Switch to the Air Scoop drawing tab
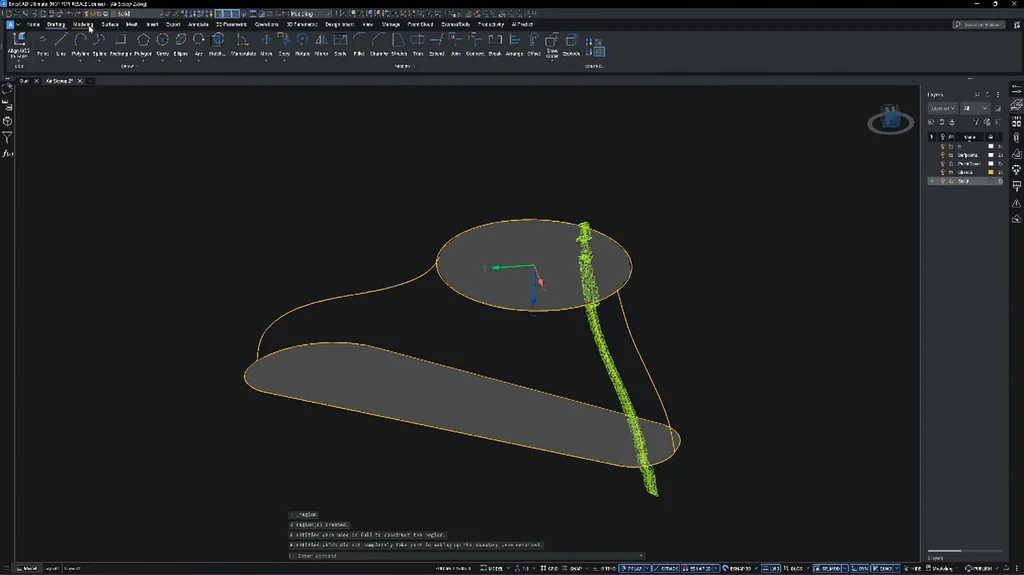Viewport: 1024px width, 575px height. pyautogui.click(x=59, y=81)
